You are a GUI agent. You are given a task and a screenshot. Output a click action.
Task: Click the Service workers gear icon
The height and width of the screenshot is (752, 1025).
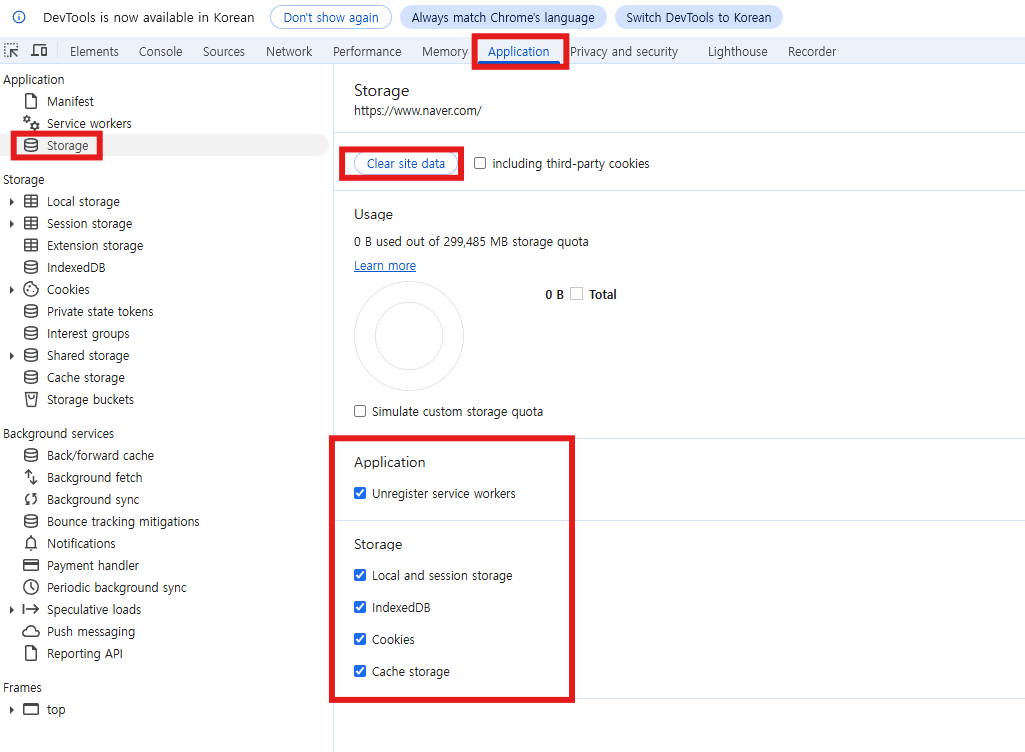[x=31, y=123]
